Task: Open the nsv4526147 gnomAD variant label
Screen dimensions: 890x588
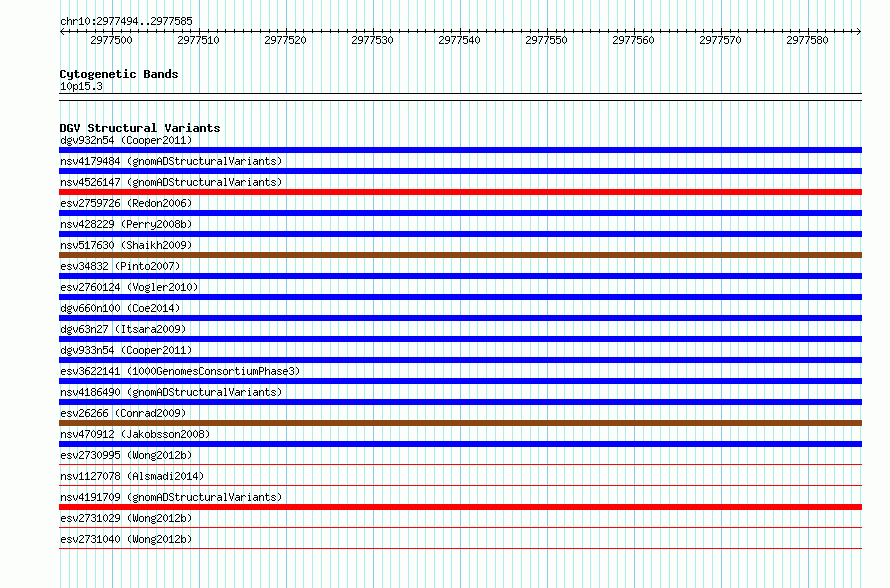Action: 171,182
